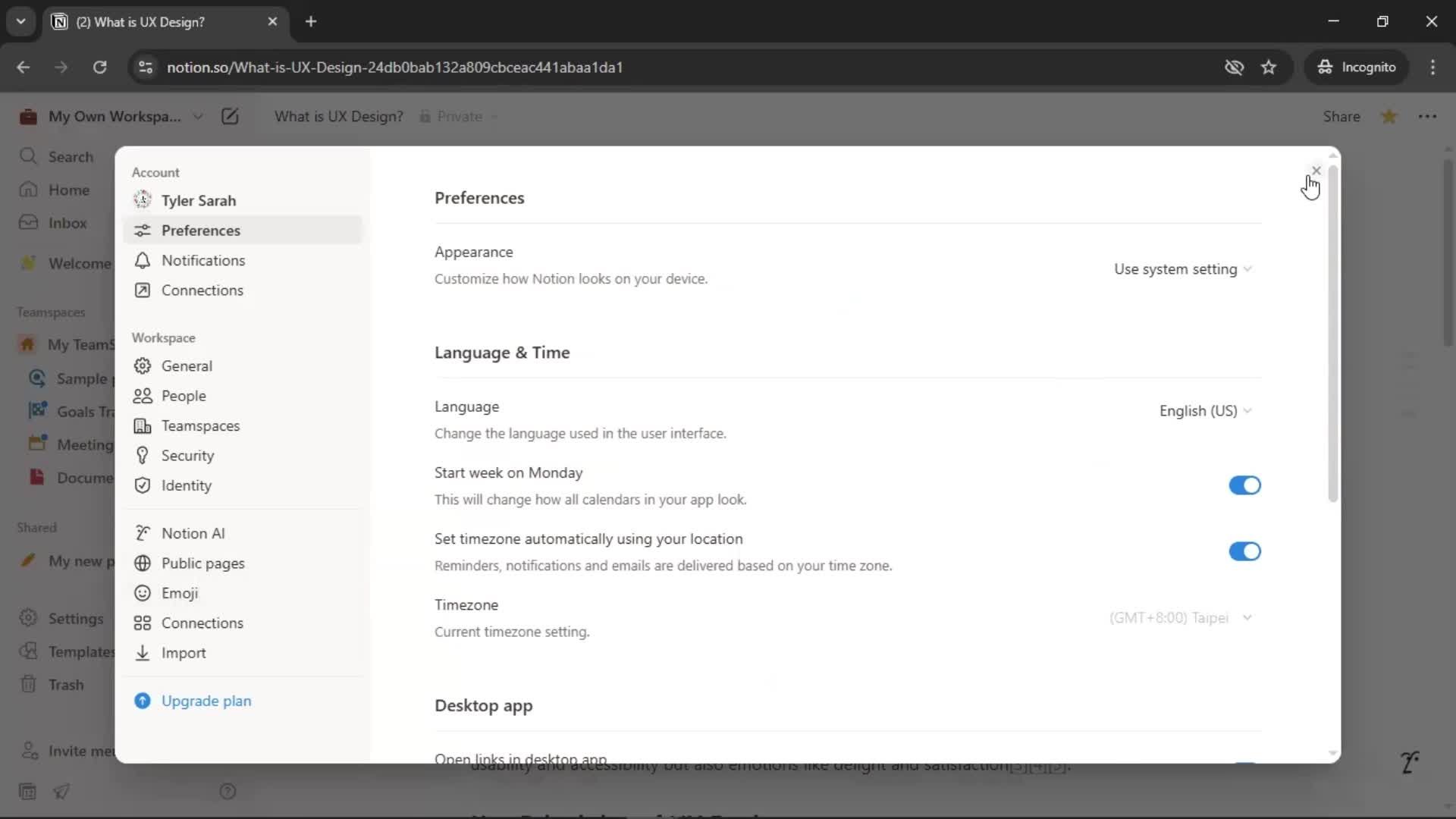Click the Identity shield icon
Viewport: 1456px width, 819px height.
point(142,485)
